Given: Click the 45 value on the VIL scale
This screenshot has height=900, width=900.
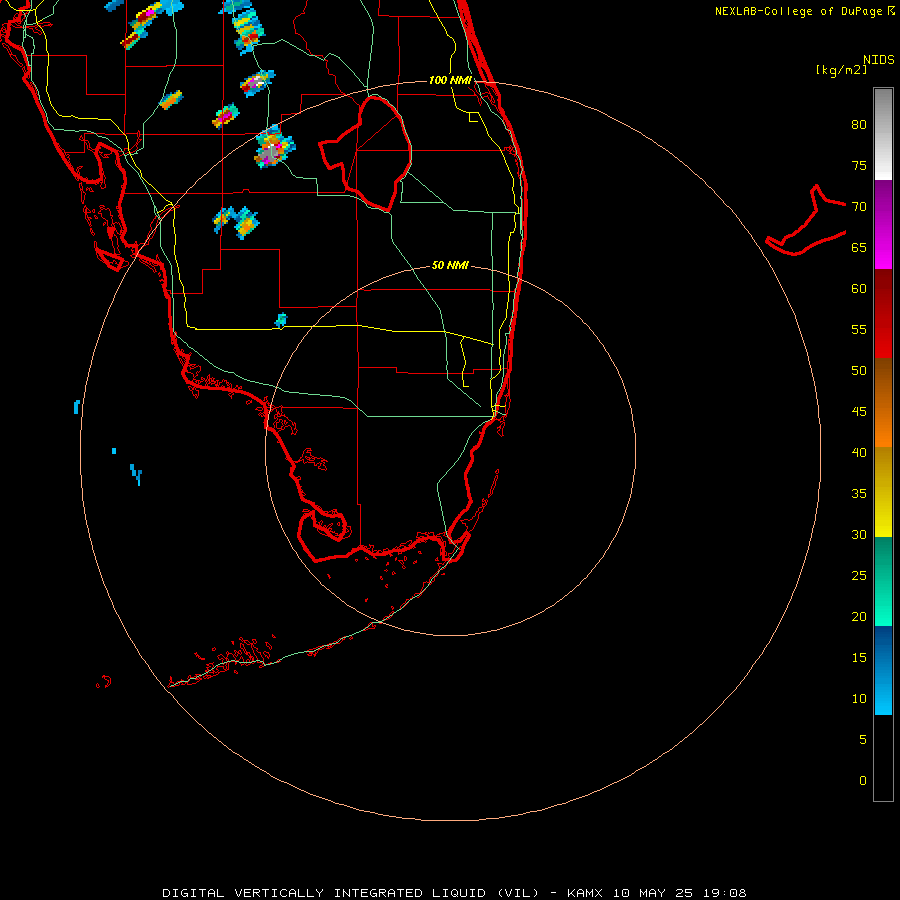Looking at the screenshot, I should click(x=859, y=412).
